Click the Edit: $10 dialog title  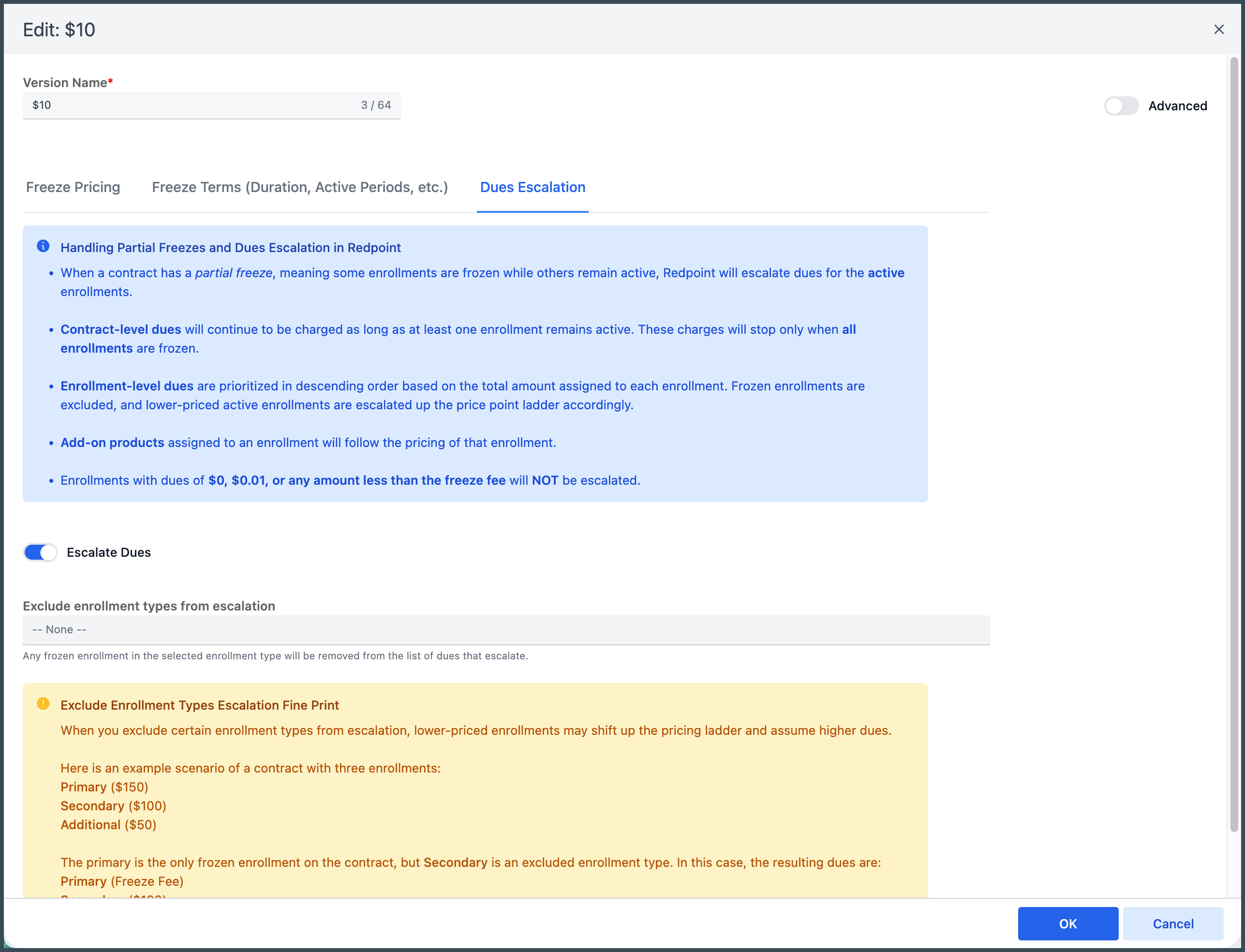click(x=59, y=30)
